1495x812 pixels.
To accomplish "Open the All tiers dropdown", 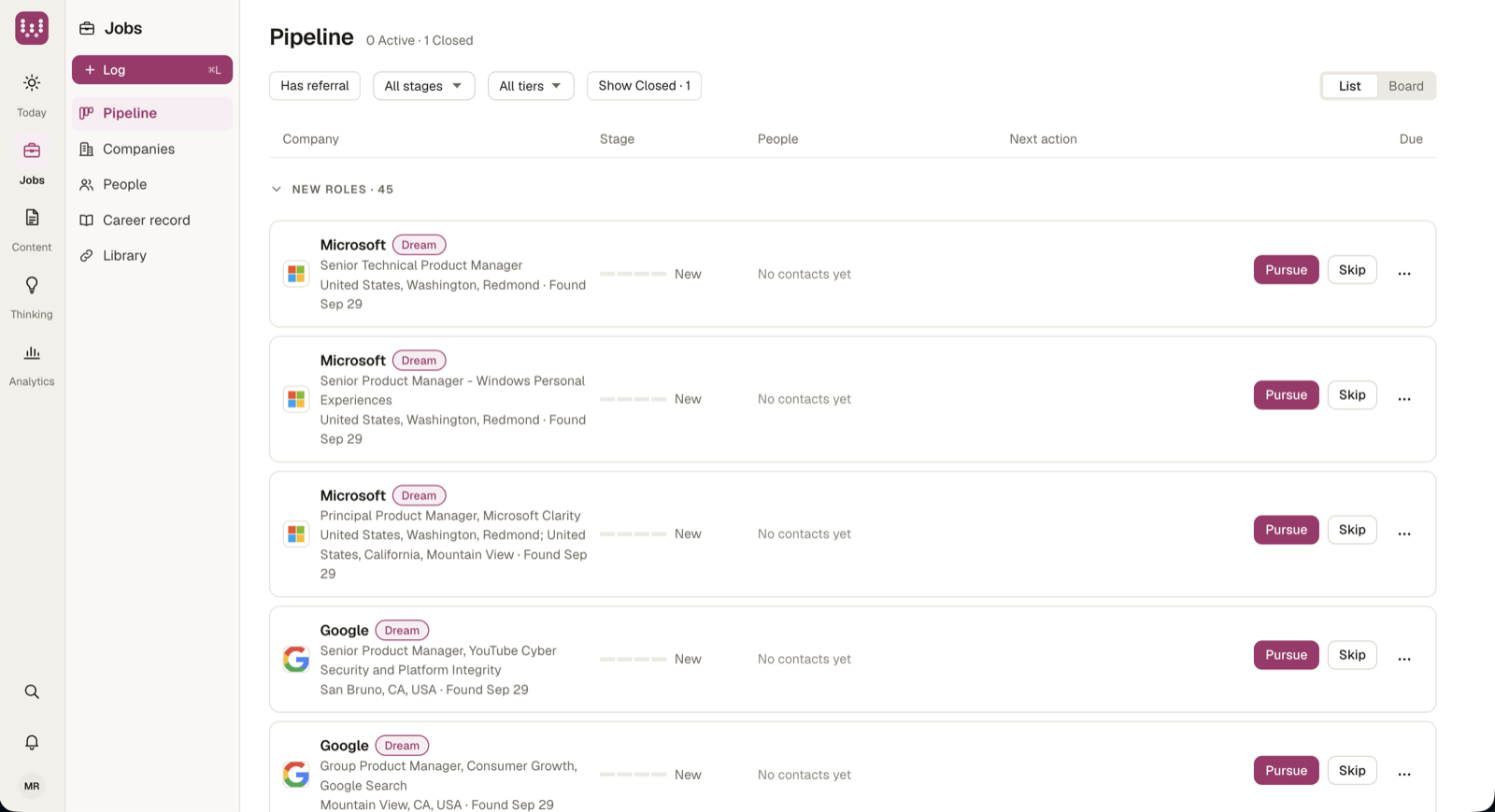I will pyautogui.click(x=531, y=86).
